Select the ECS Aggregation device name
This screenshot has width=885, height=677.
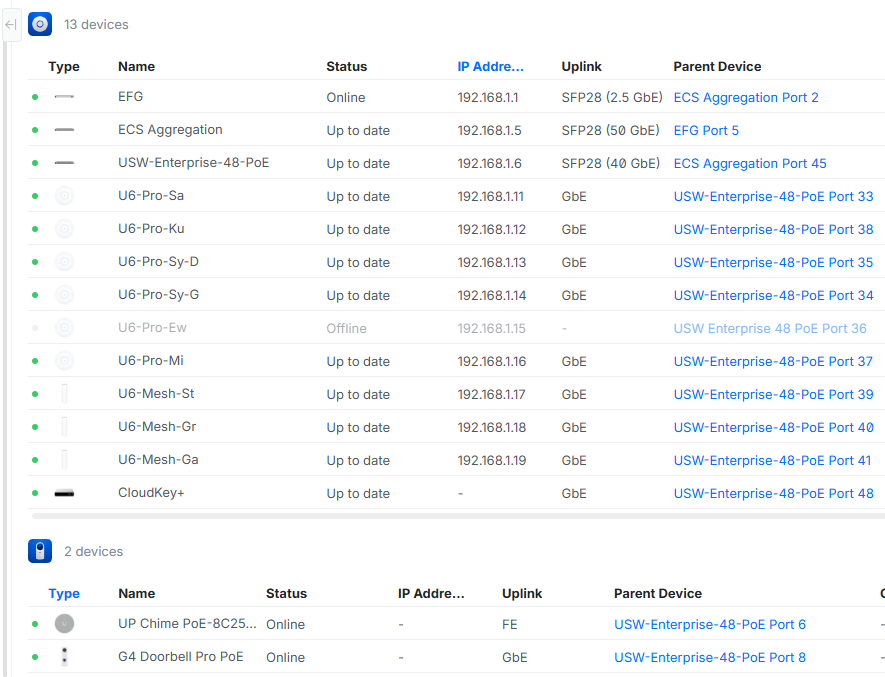[x=170, y=130]
